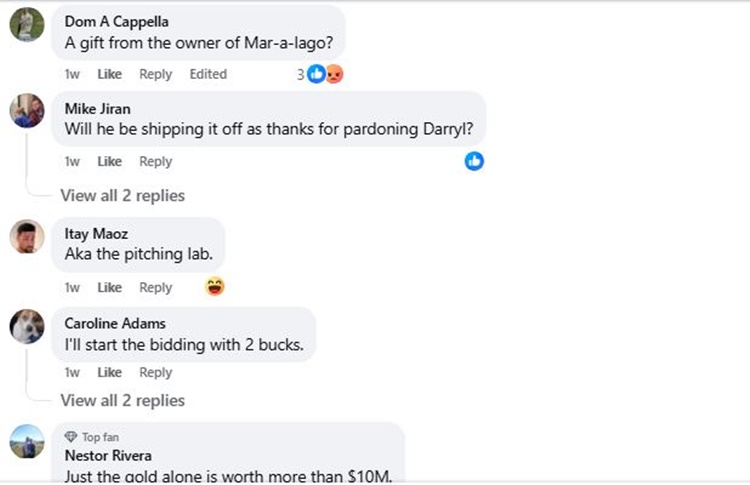Open Dom A Cappella's profile picture
Screen dimensions: 750x485
click(27, 25)
